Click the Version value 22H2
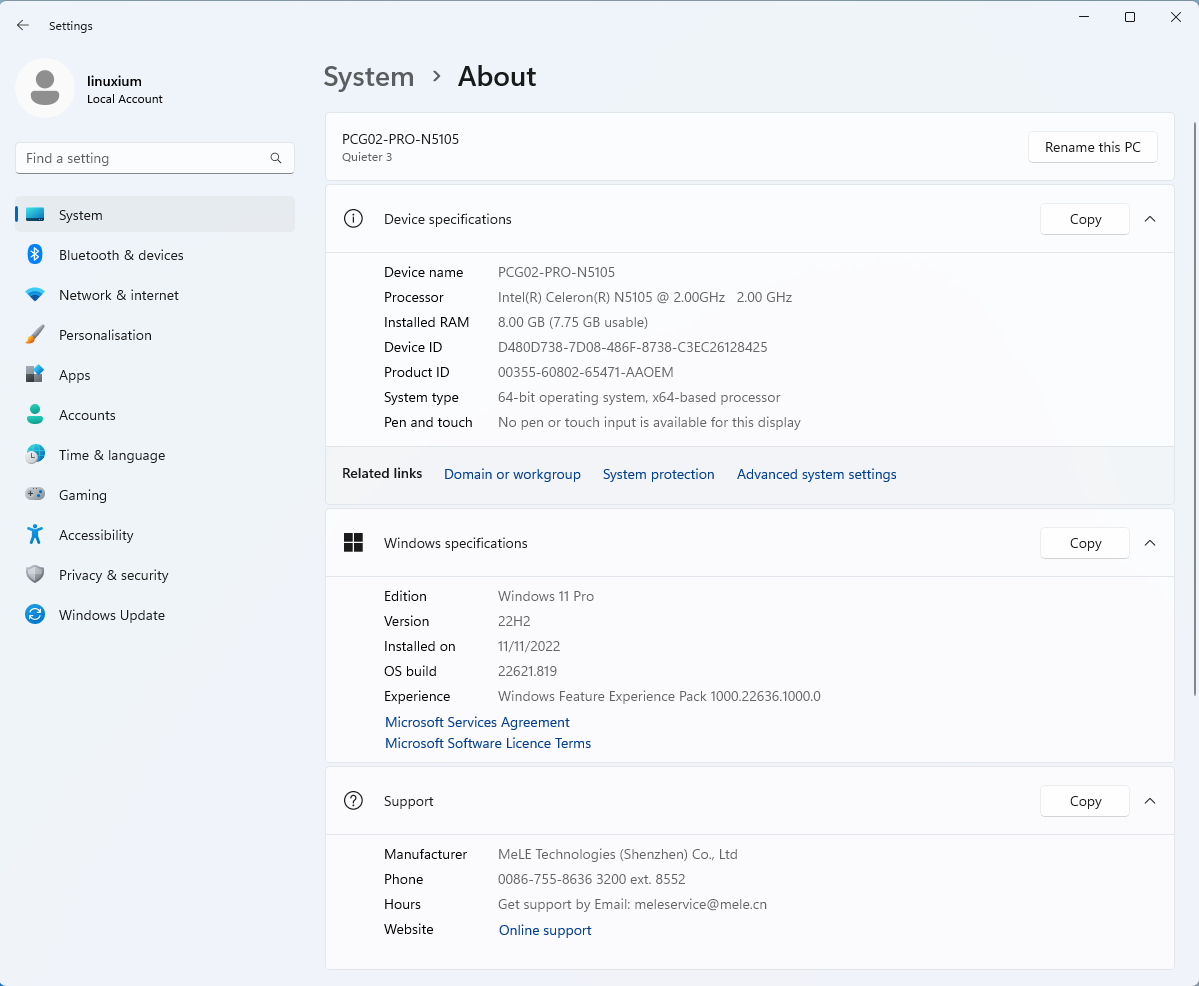 tap(514, 621)
